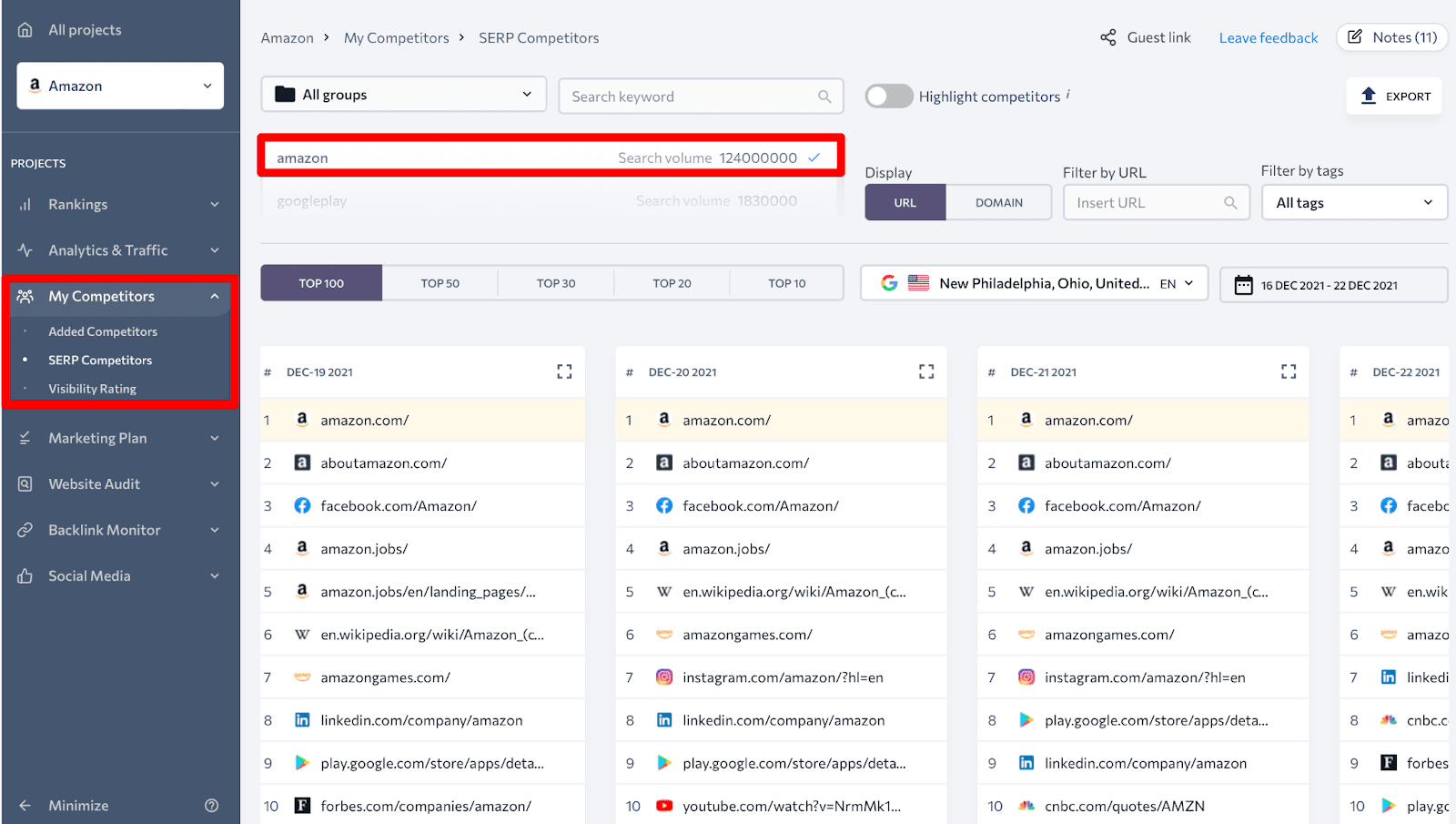Click the Export upload arrow icon

click(1369, 96)
